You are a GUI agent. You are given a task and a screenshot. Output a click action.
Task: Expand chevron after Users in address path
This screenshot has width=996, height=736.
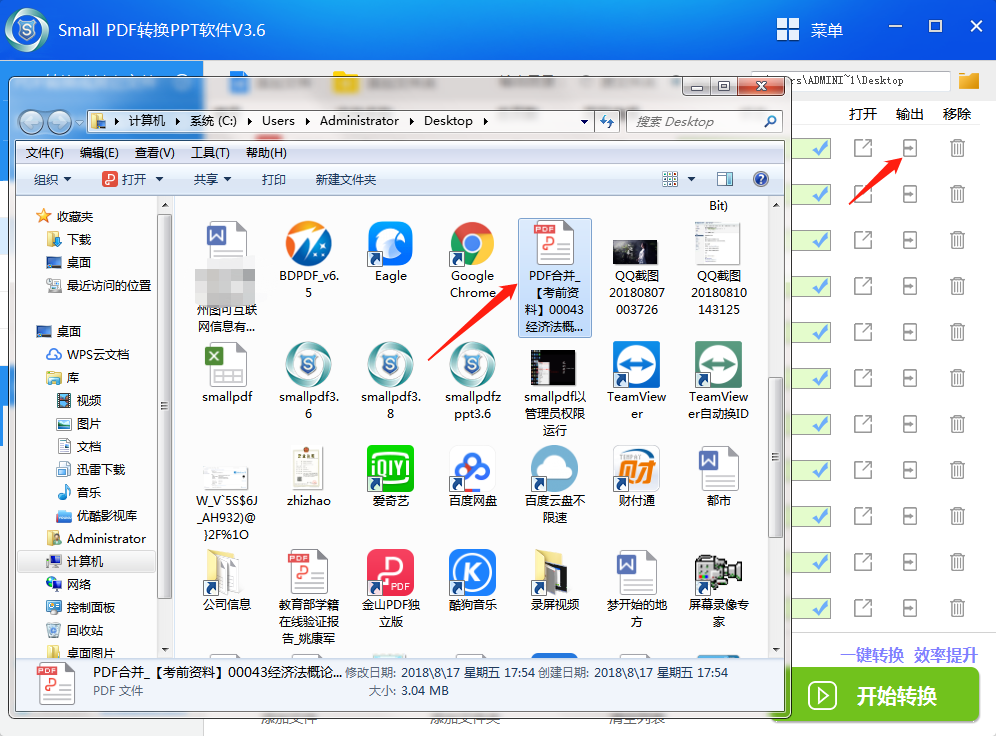(x=307, y=121)
